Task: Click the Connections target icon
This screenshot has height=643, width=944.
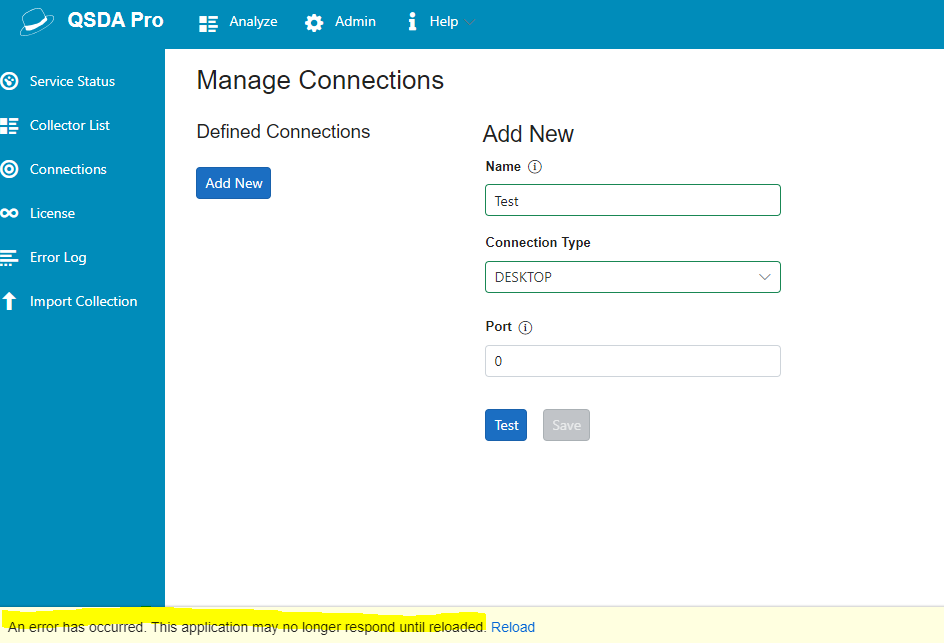Action: (10, 169)
